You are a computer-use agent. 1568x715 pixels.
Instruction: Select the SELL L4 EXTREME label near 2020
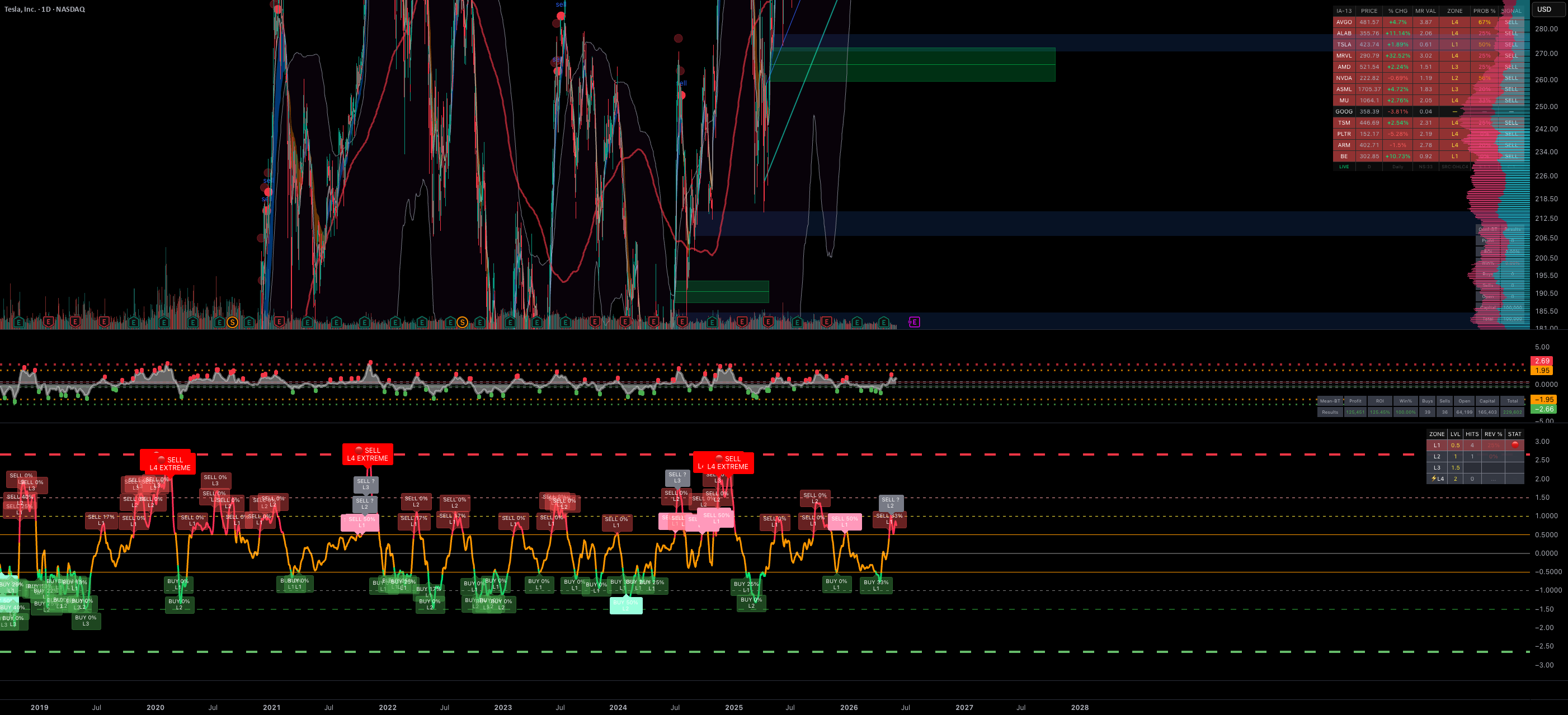coord(170,463)
